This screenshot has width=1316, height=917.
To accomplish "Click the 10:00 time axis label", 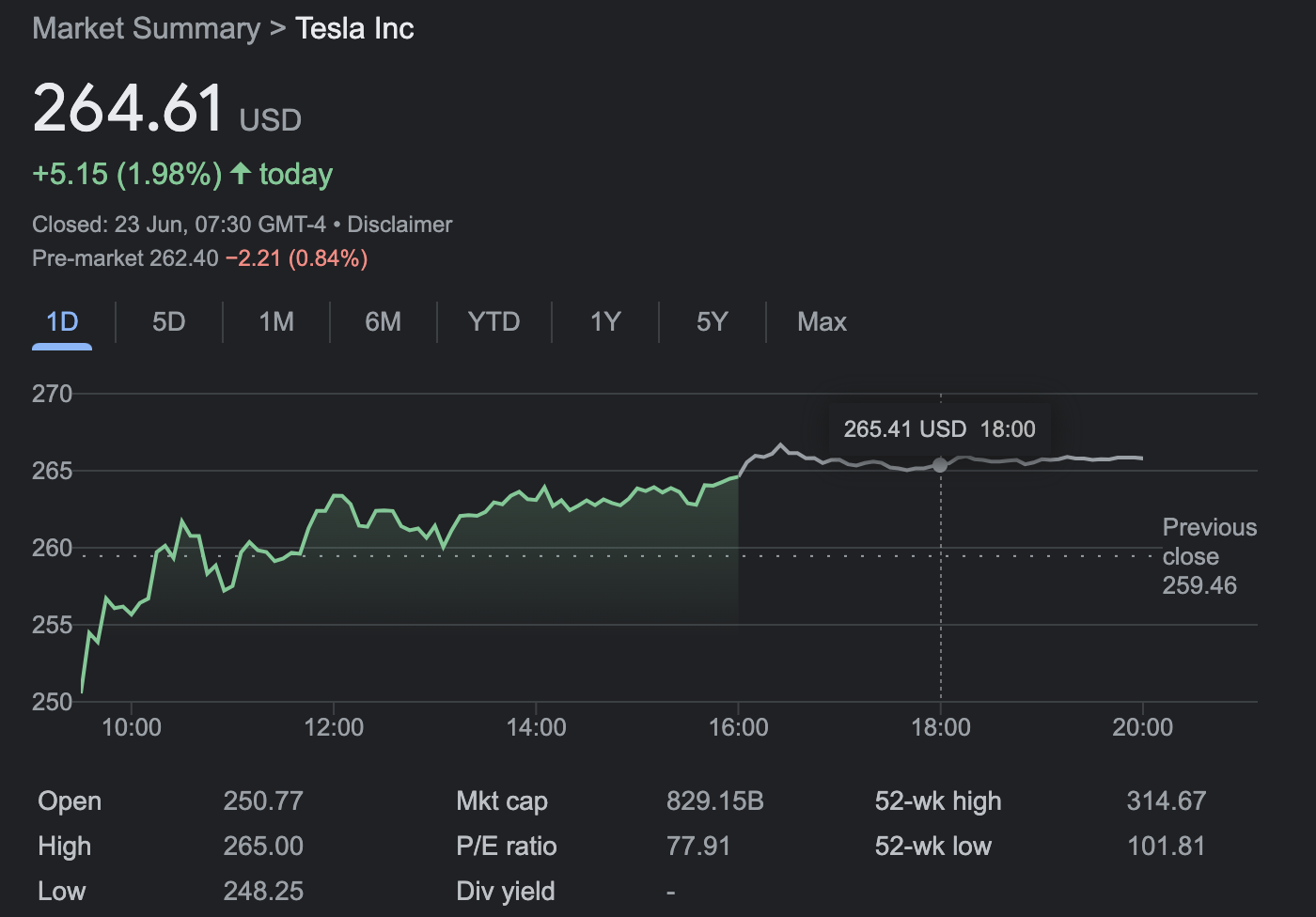I will click(x=132, y=727).
